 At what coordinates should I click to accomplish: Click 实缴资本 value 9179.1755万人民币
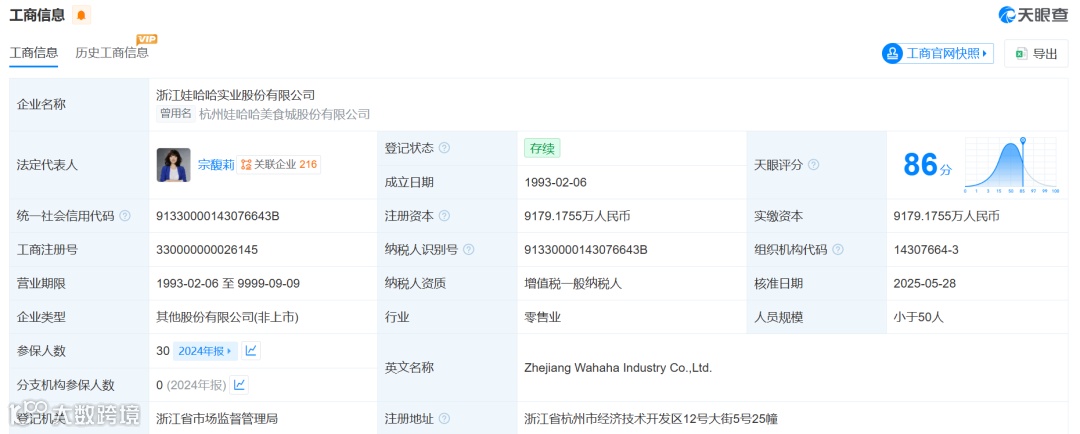coord(946,216)
